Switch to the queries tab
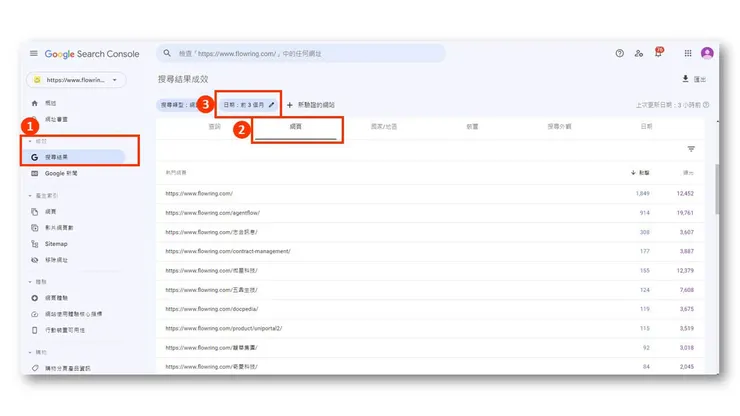The height and width of the screenshot is (416, 740). (215, 127)
